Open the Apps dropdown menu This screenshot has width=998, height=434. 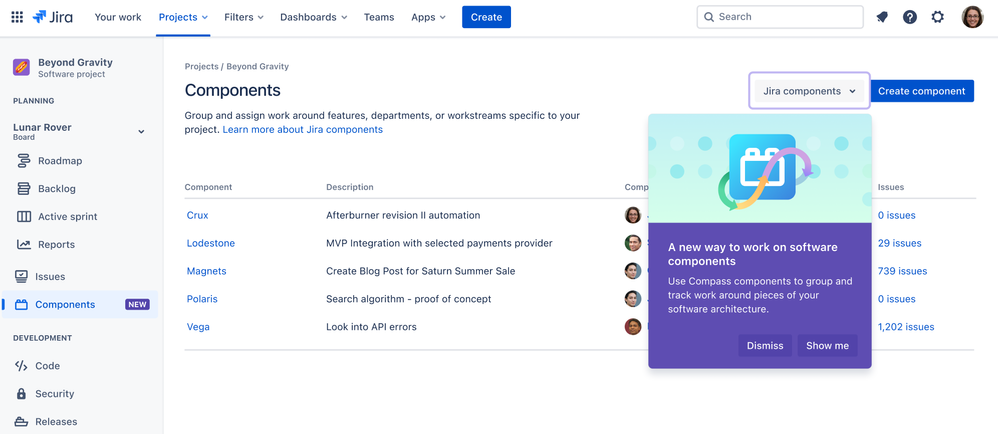pos(428,17)
